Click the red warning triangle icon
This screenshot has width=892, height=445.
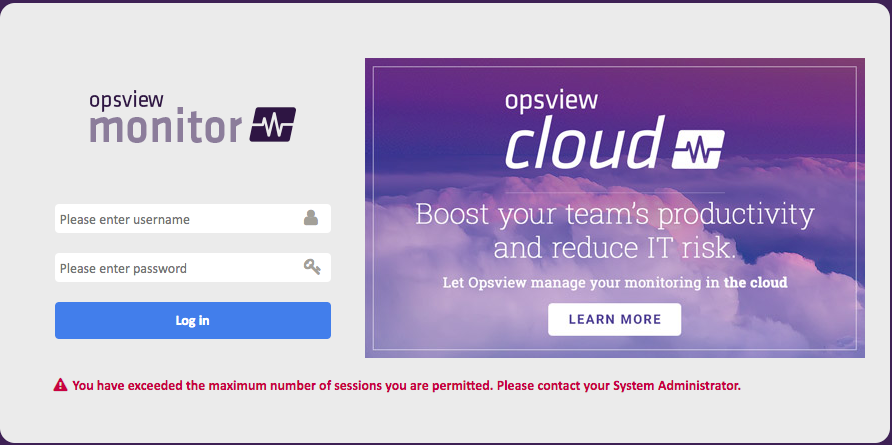tap(60, 385)
